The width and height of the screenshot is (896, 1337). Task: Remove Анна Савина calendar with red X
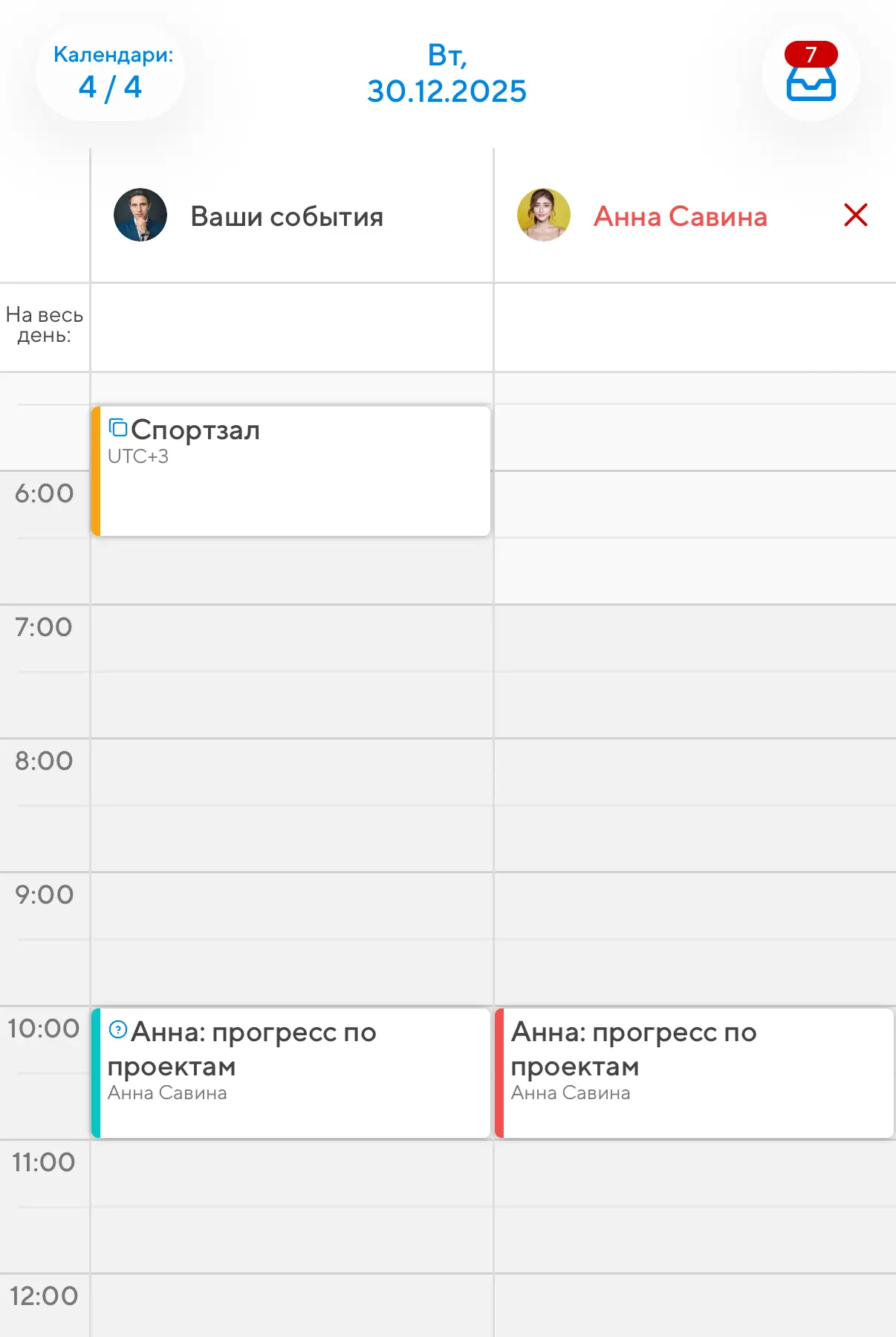(x=856, y=216)
